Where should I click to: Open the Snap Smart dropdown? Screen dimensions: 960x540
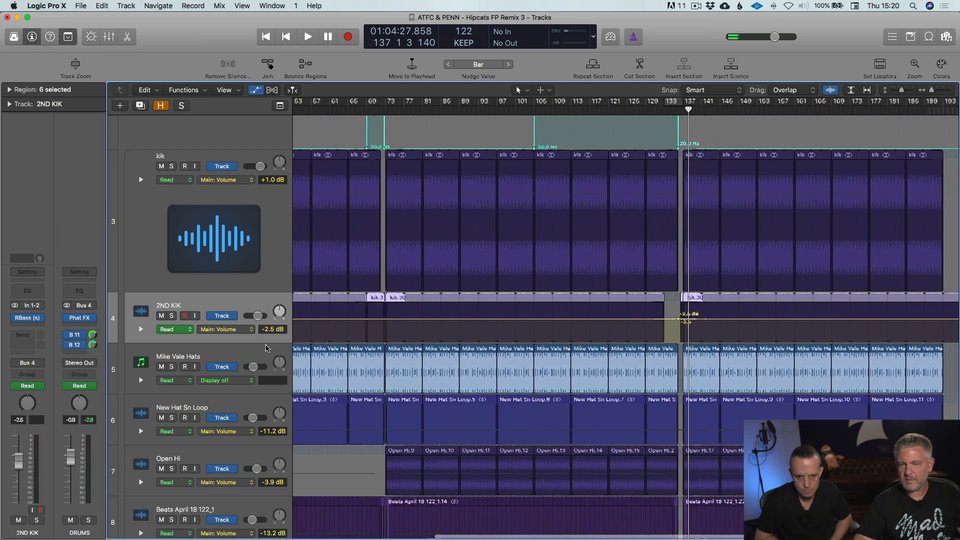click(713, 90)
